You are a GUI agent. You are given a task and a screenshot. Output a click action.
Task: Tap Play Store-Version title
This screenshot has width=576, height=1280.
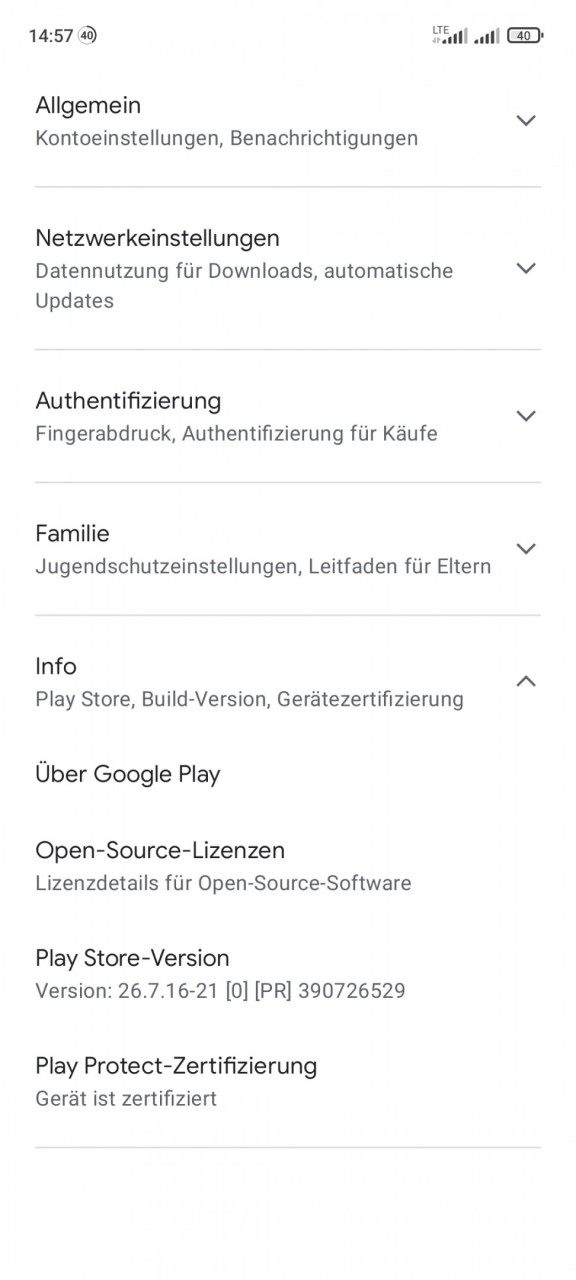(132, 958)
